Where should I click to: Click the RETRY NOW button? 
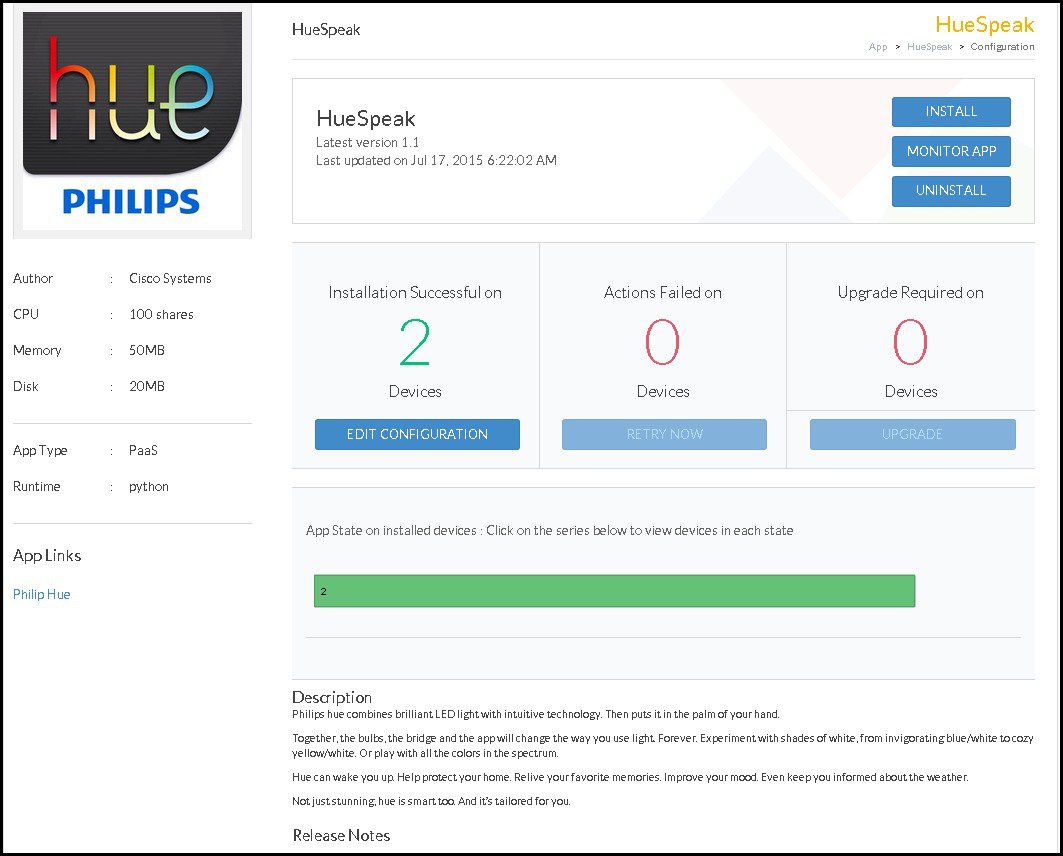click(x=664, y=434)
